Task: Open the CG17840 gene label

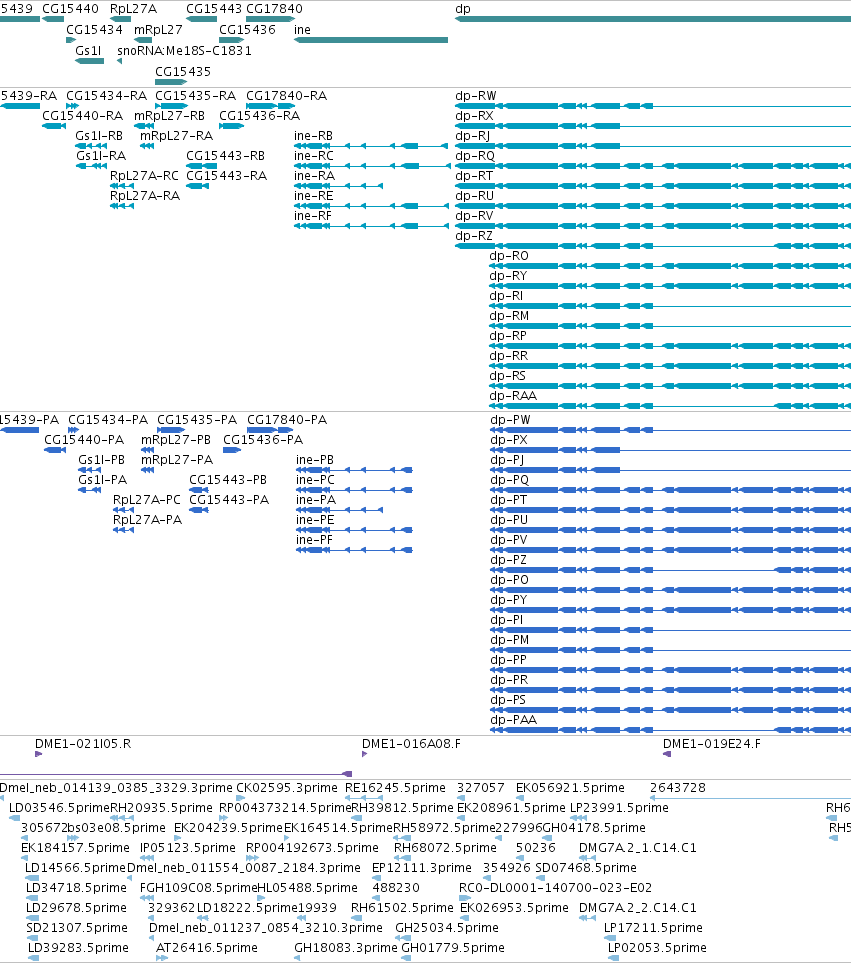Action: [274, 9]
